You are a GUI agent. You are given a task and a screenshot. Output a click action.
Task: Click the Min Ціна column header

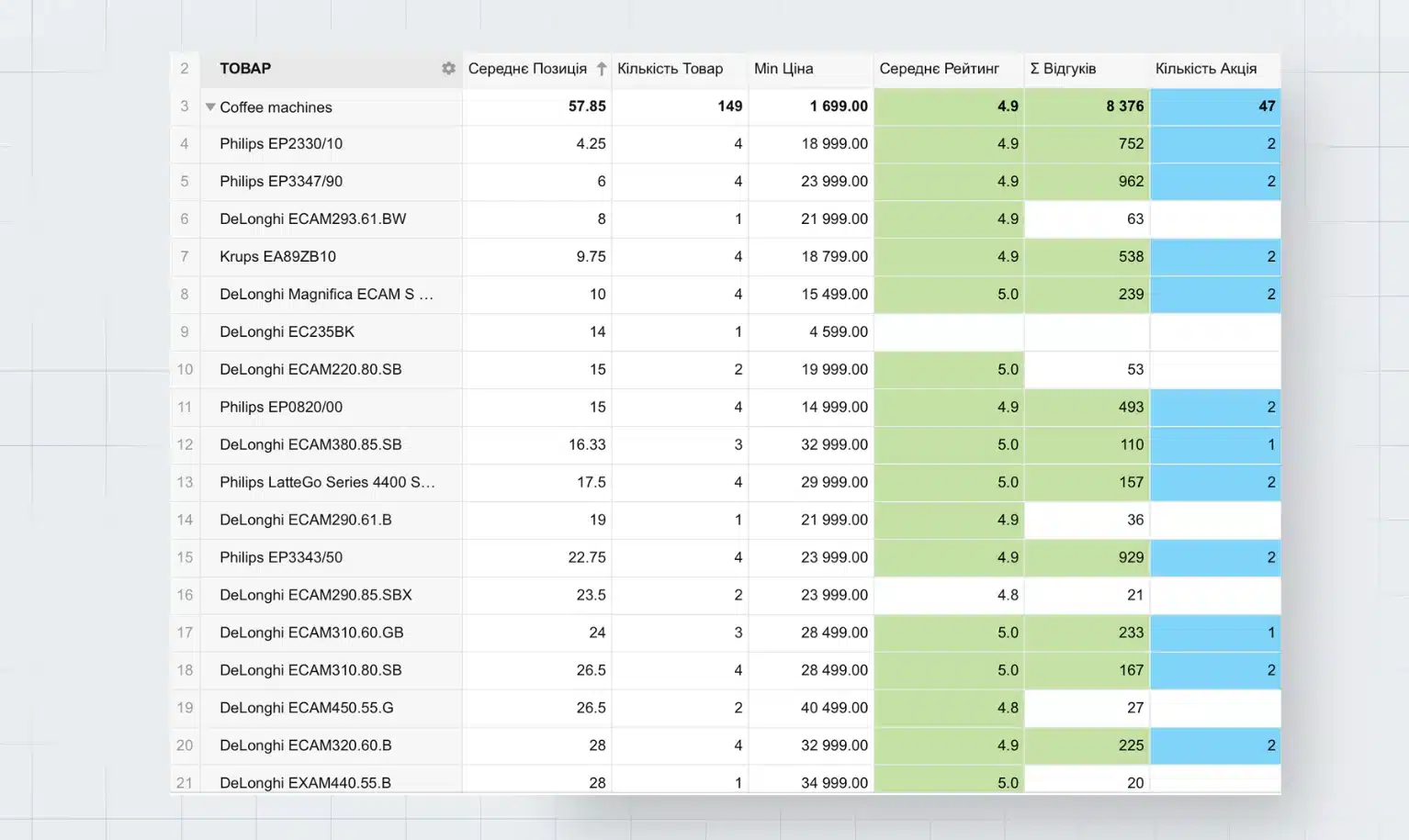click(x=783, y=69)
